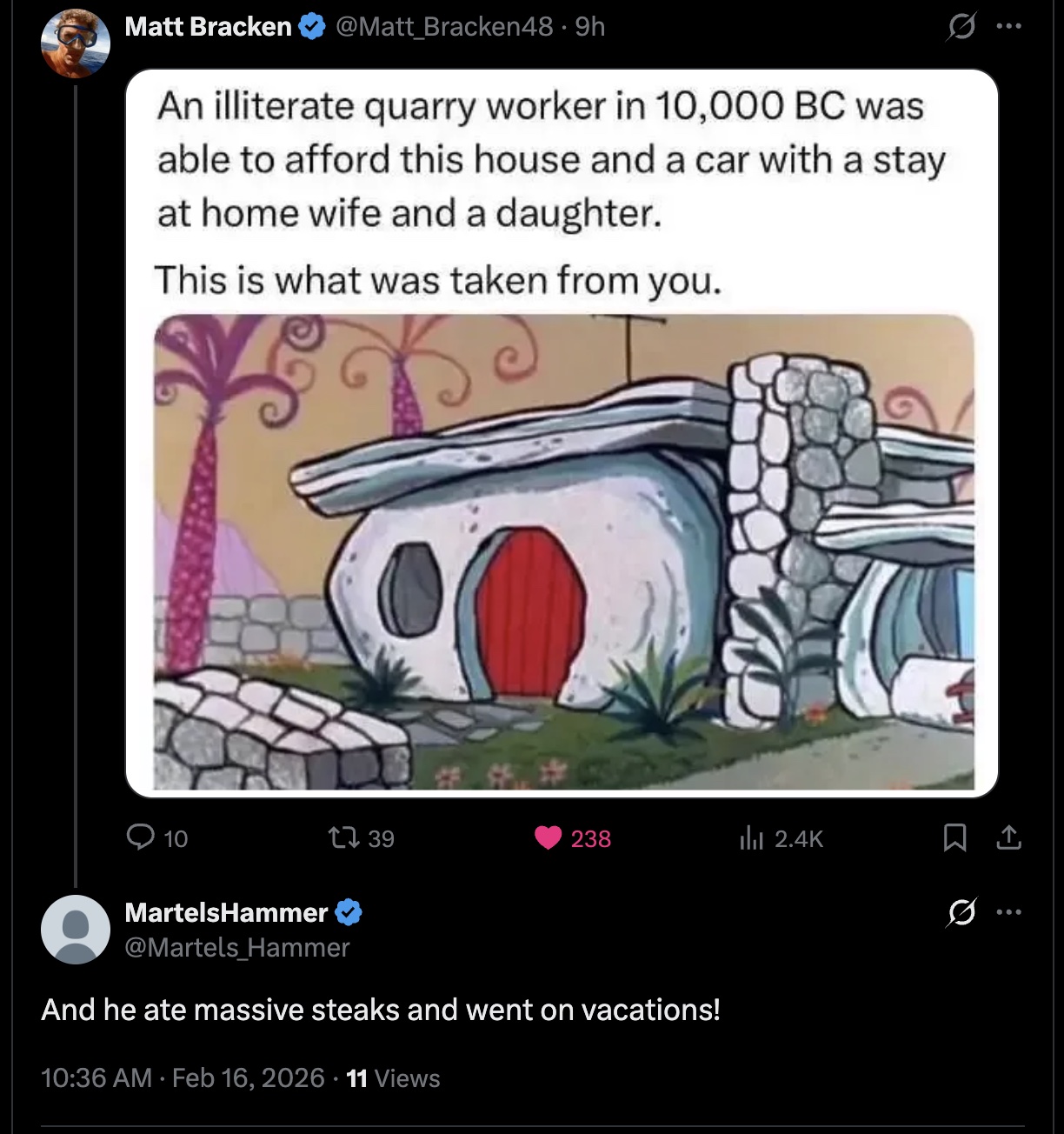The width and height of the screenshot is (1064, 1134).
Task: Open the view analytics bar-chart icon
Action: click(x=750, y=837)
